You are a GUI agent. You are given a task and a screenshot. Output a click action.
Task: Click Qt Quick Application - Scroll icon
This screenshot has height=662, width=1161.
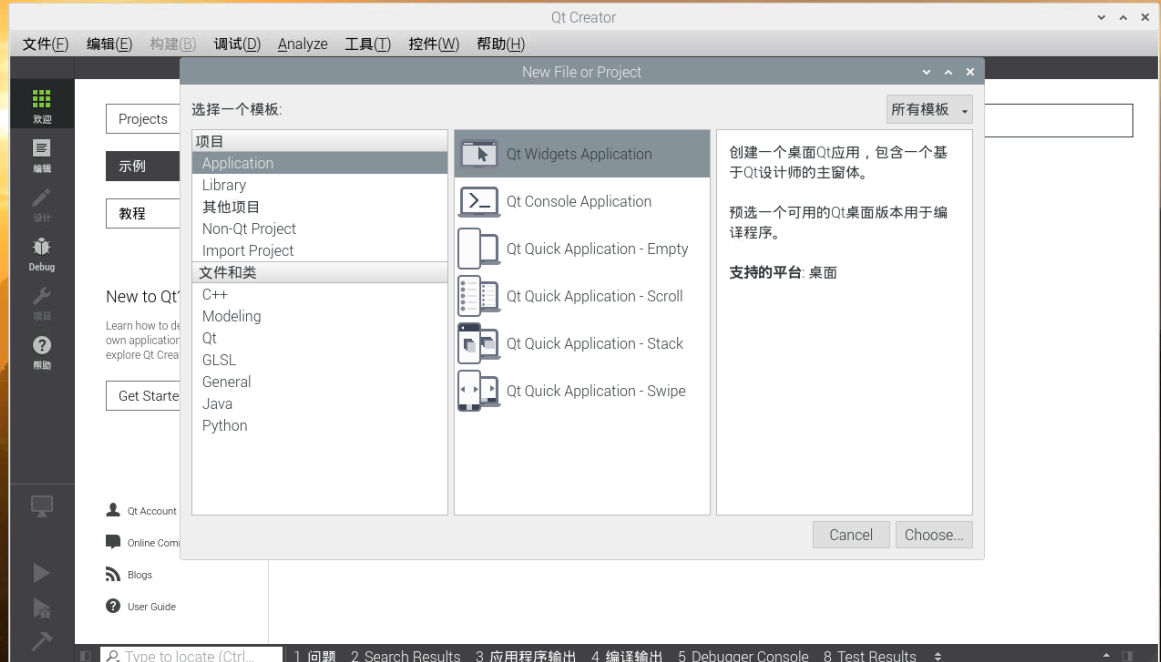[478, 296]
